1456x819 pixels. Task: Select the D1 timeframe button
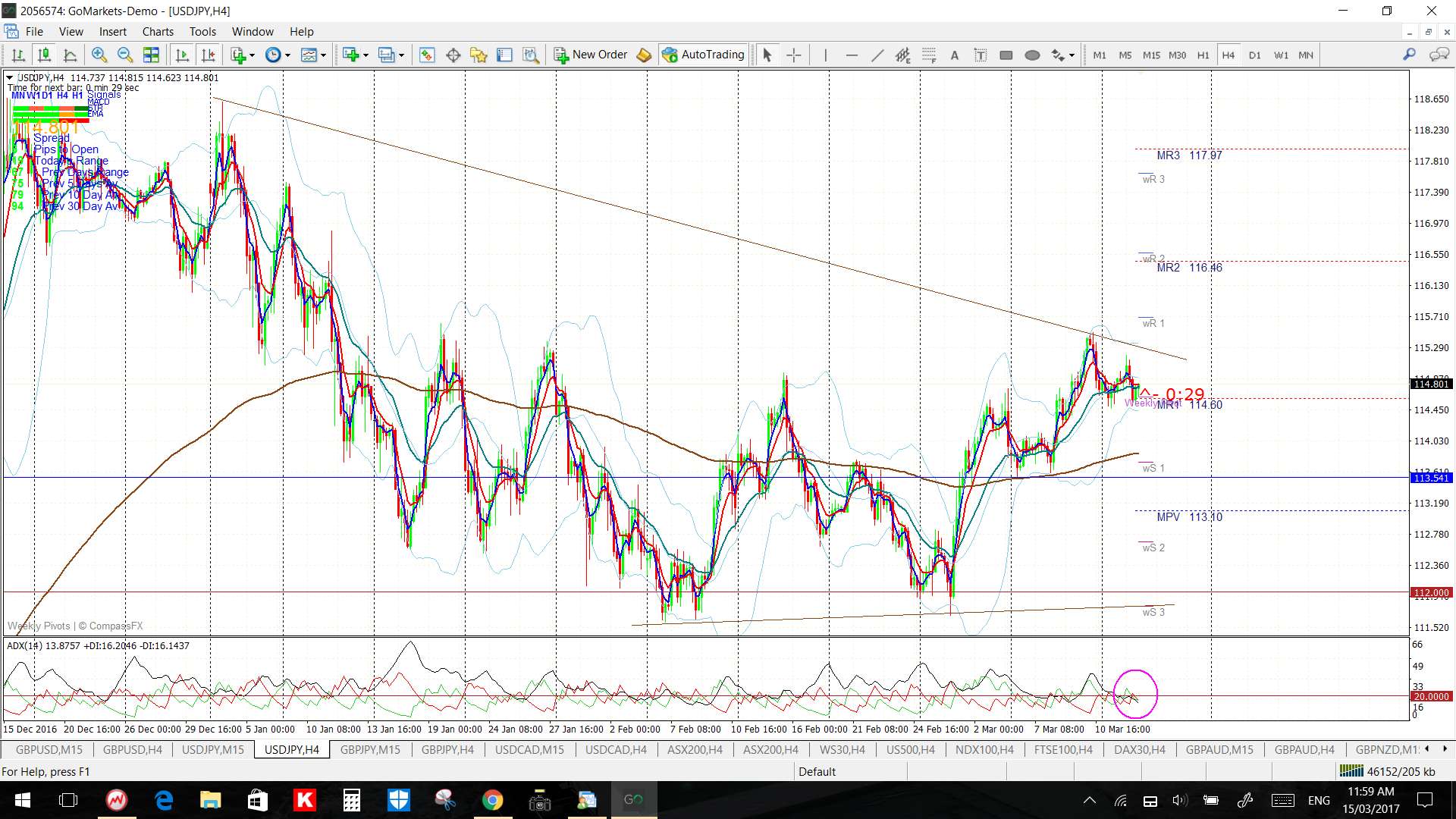click(x=1254, y=55)
